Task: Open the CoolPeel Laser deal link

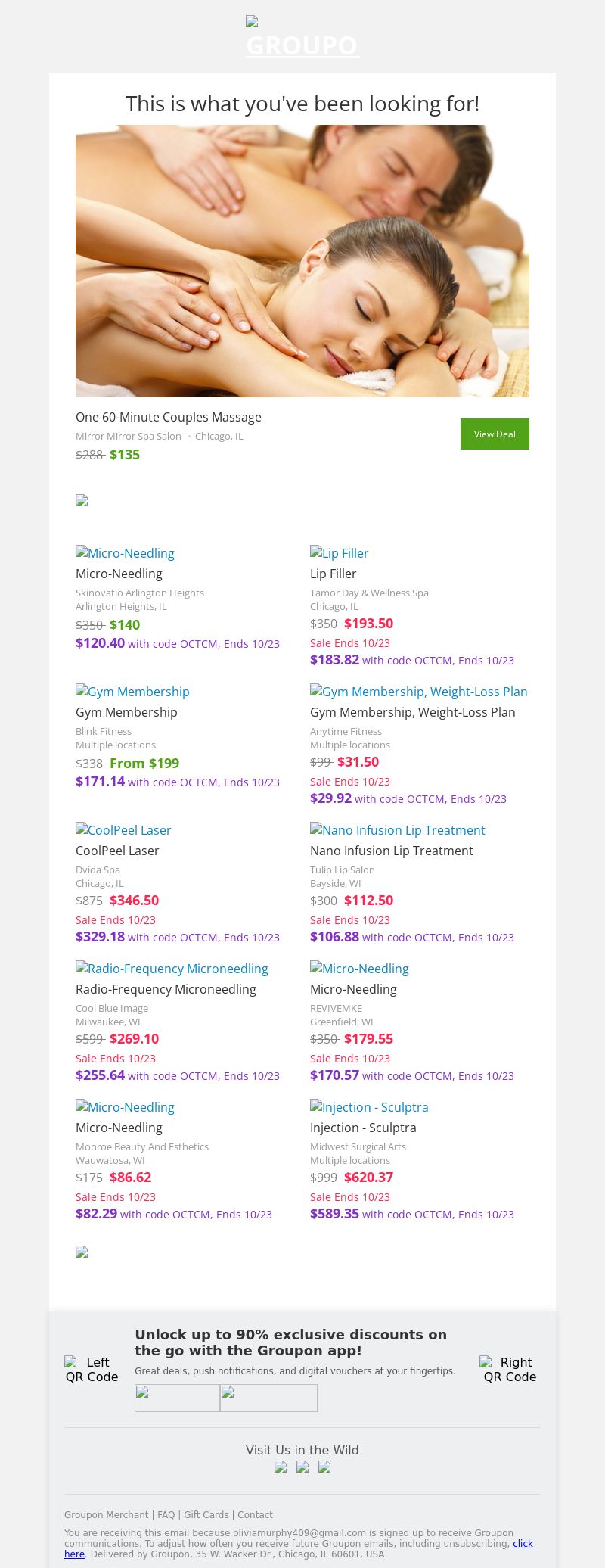Action: click(x=123, y=830)
